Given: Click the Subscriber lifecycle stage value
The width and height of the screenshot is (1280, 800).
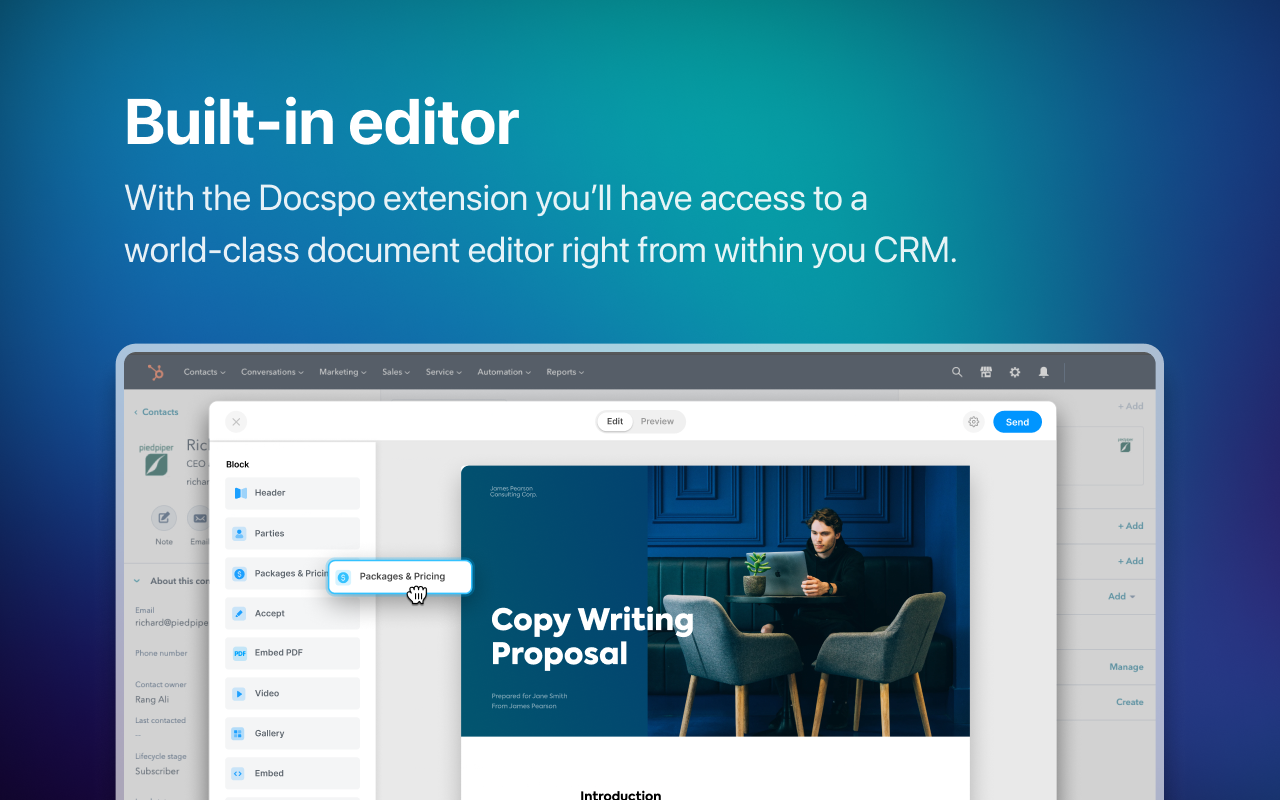Looking at the screenshot, I should pyautogui.click(x=157, y=771).
